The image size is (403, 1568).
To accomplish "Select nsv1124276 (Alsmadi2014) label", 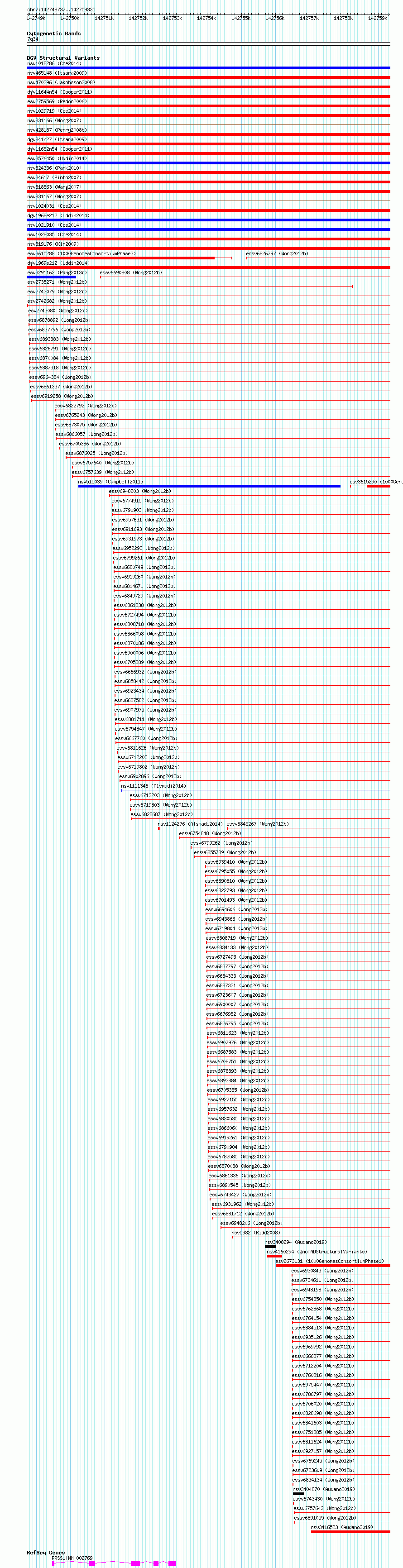I will 191,824.
